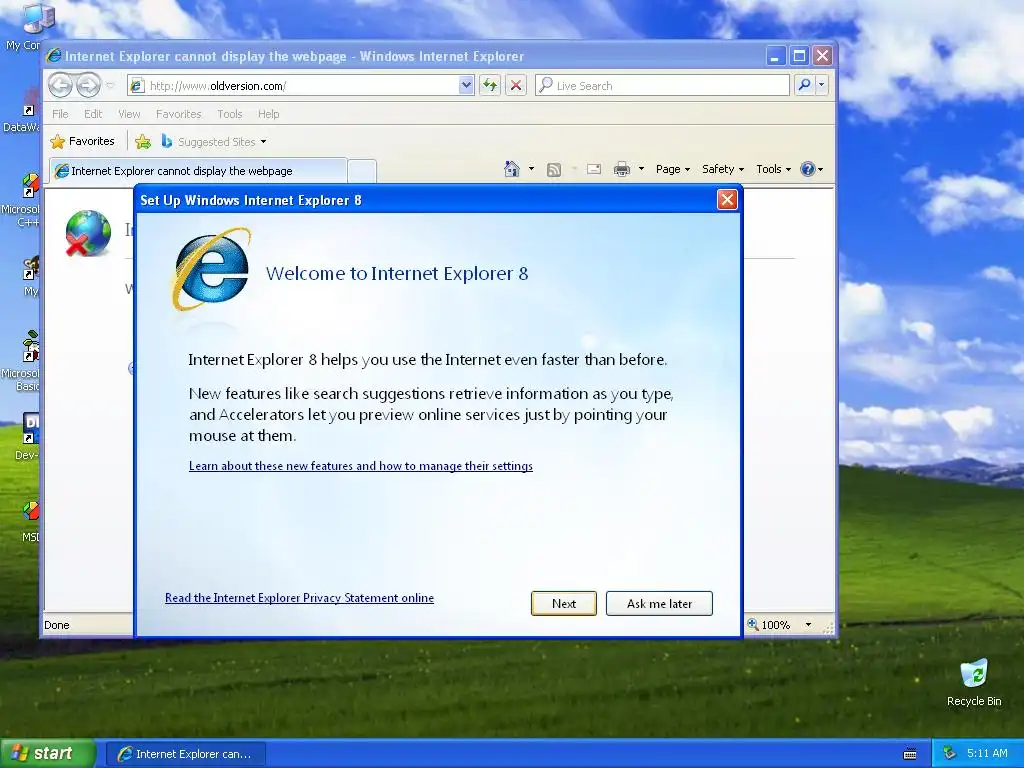Click the Ask me later button
1024x768 pixels.
[659, 603]
